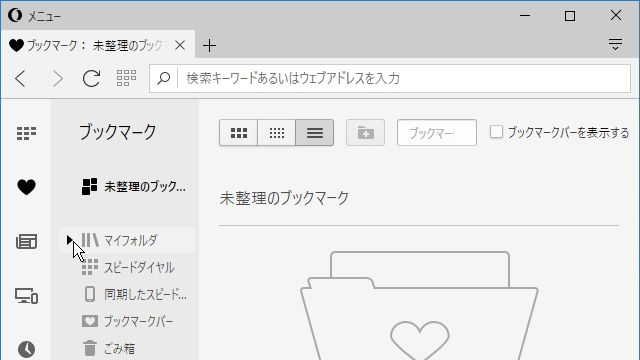Maximize the Opera window
Image resolution: width=640 pixels, height=360 pixels.
click(570, 16)
